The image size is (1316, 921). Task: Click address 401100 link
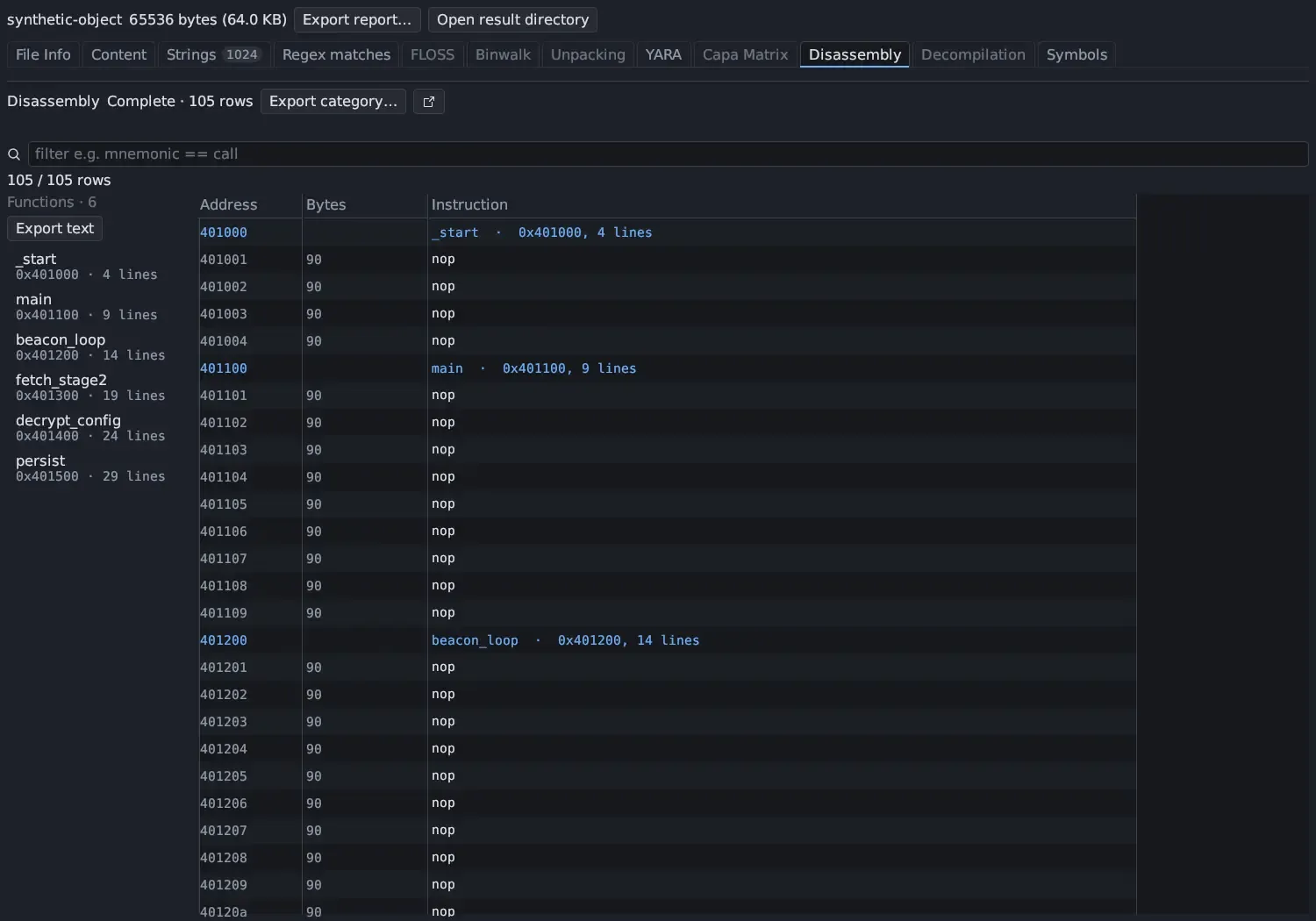pyautogui.click(x=223, y=368)
